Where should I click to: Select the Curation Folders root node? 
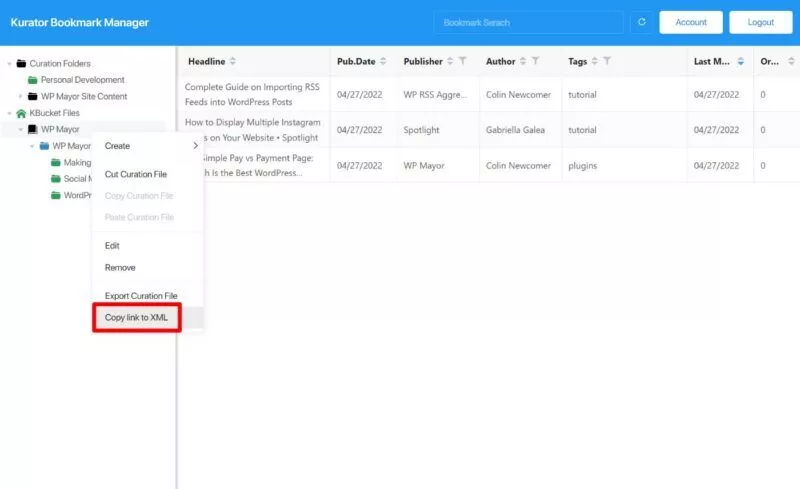pos(60,63)
